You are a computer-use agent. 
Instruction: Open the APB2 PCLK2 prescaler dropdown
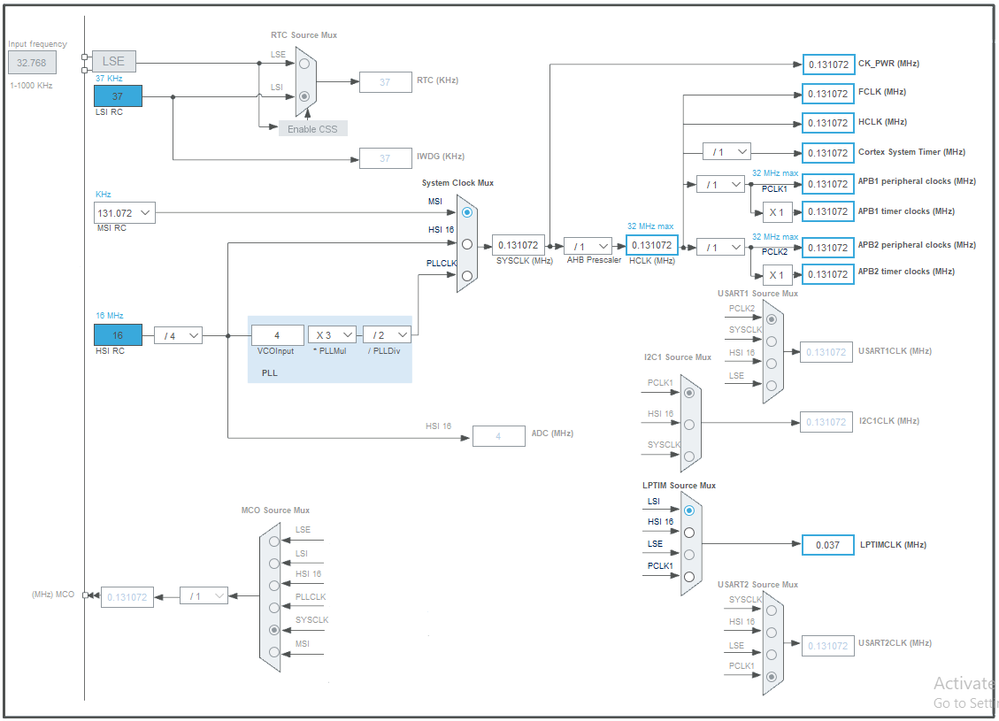721,247
